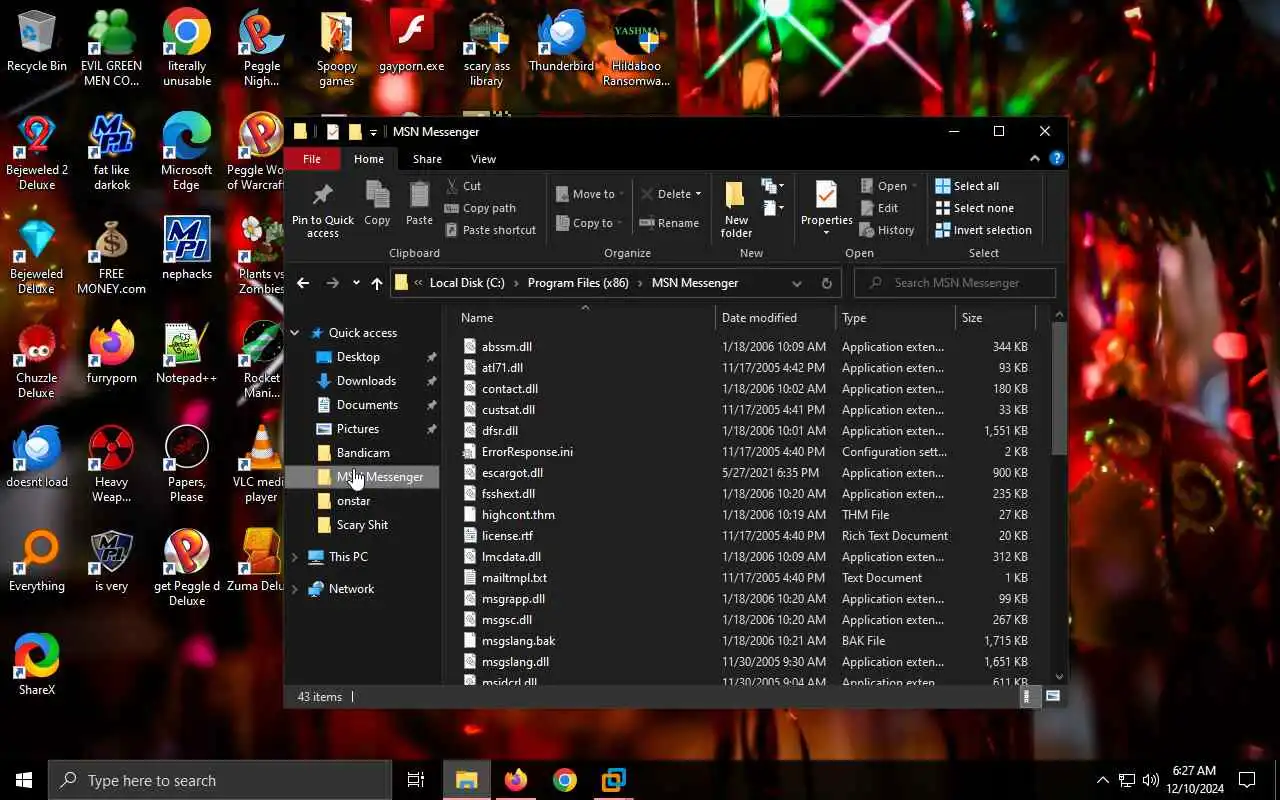The width and height of the screenshot is (1280, 800).
Task: Click the Windows Start button
Action: tap(24, 780)
